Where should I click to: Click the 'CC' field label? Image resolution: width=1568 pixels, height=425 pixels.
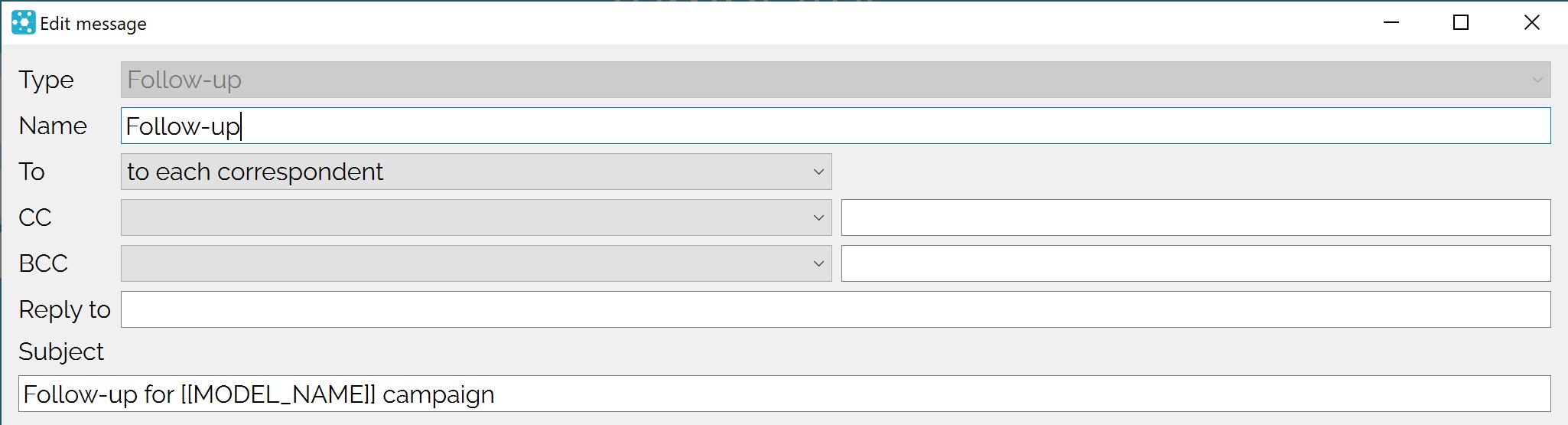(34, 217)
